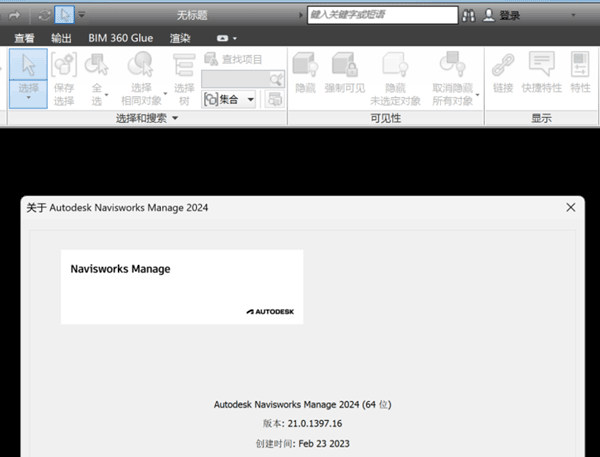600x457 pixels.
Task: Activate the Select (选择) tool icon
Action: coord(28,65)
